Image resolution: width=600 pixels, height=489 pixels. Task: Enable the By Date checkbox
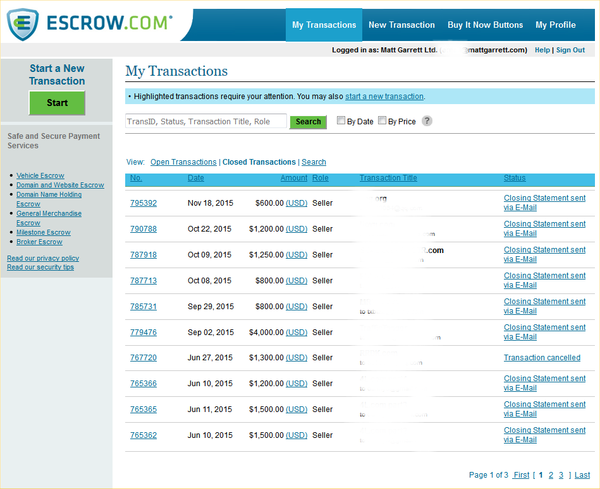[341, 121]
